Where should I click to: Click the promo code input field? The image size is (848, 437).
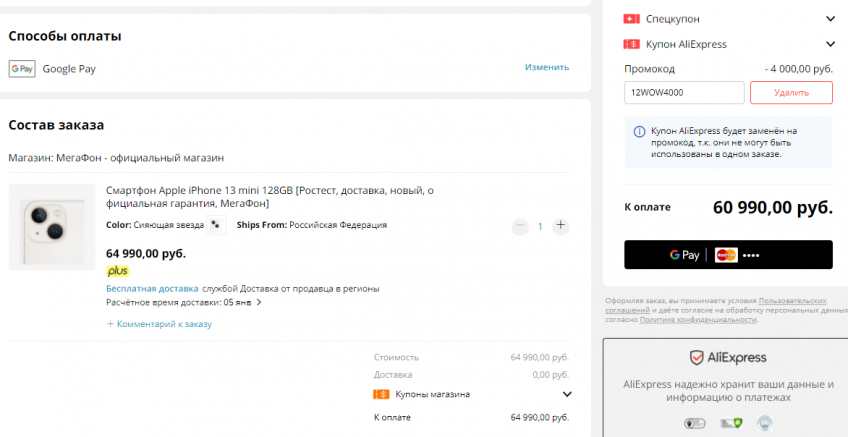click(x=684, y=92)
